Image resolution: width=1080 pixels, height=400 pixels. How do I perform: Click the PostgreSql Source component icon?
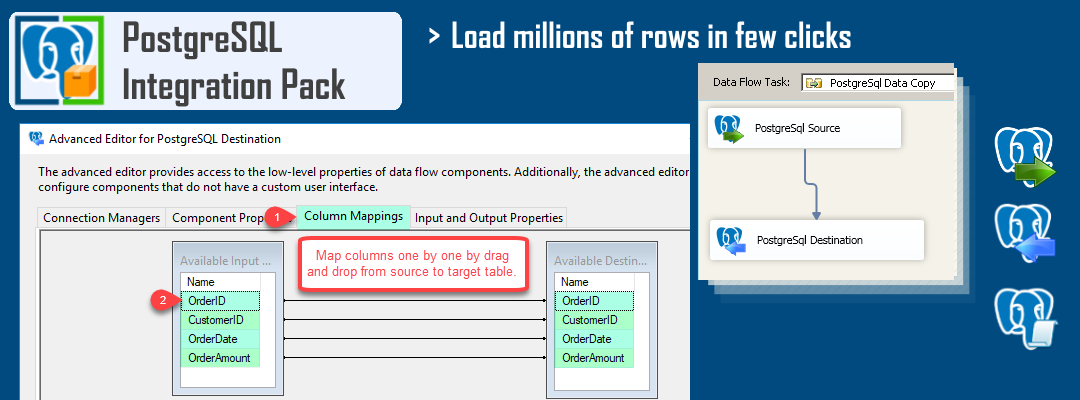coord(730,129)
